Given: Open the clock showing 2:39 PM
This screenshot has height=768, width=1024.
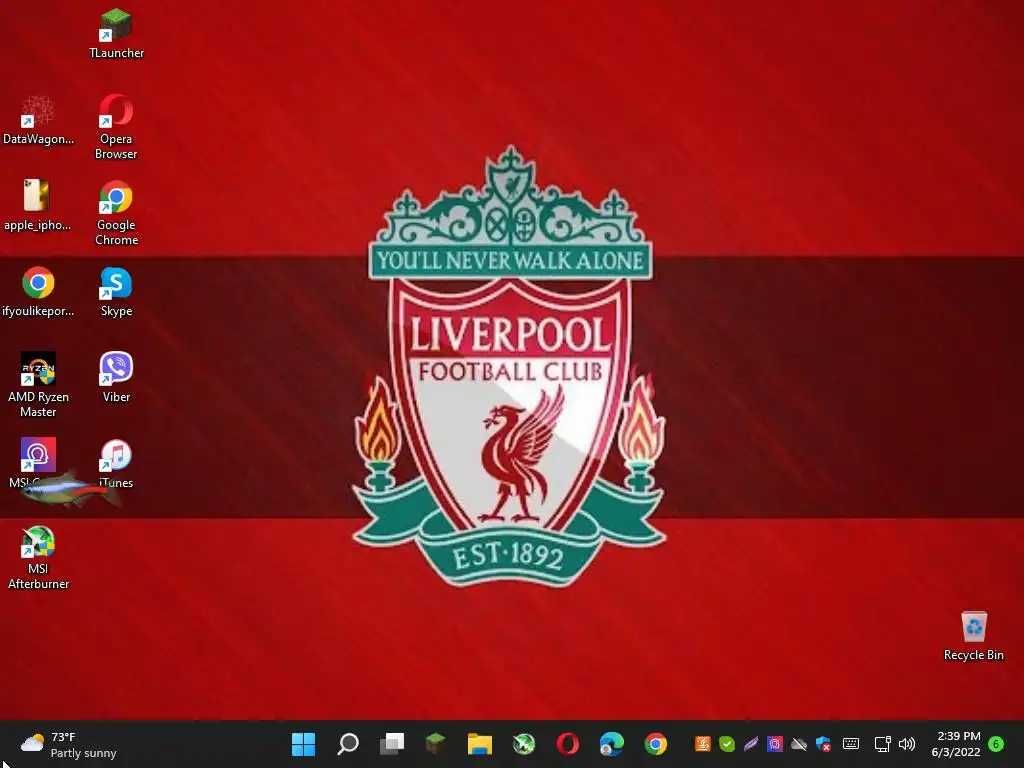Looking at the screenshot, I should tap(956, 744).
